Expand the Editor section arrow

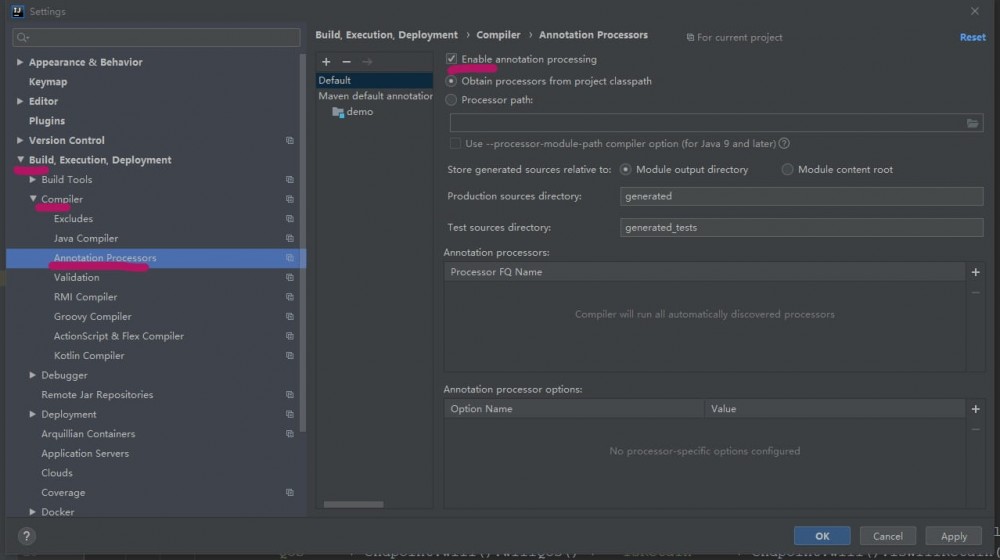(20, 101)
